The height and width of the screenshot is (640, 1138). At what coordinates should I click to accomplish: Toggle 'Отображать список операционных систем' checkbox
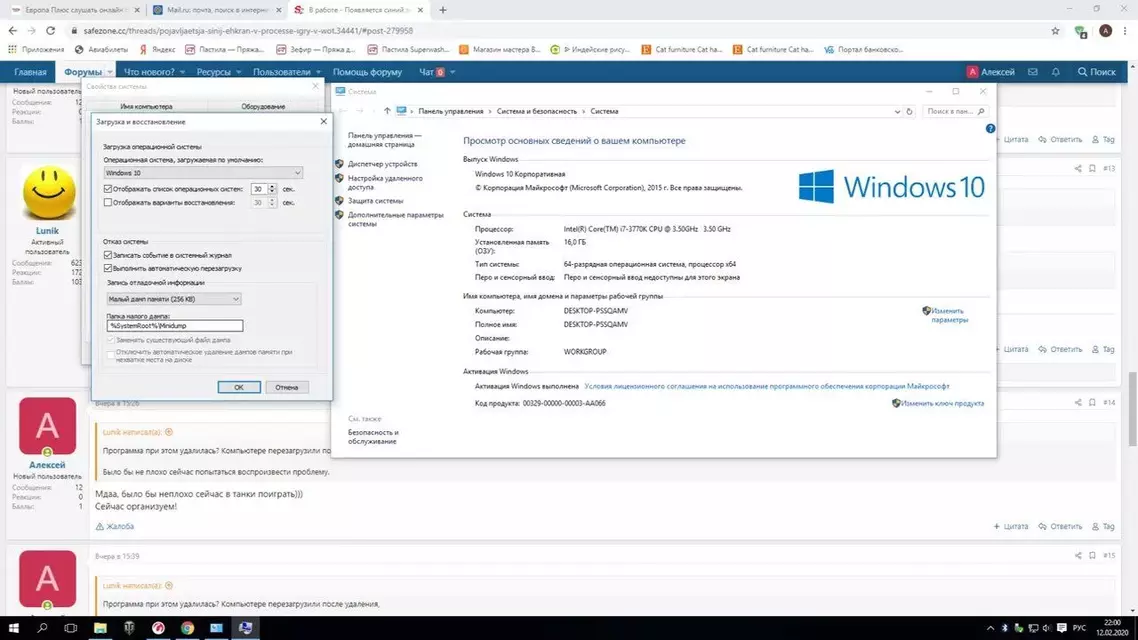tap(107, 189)
